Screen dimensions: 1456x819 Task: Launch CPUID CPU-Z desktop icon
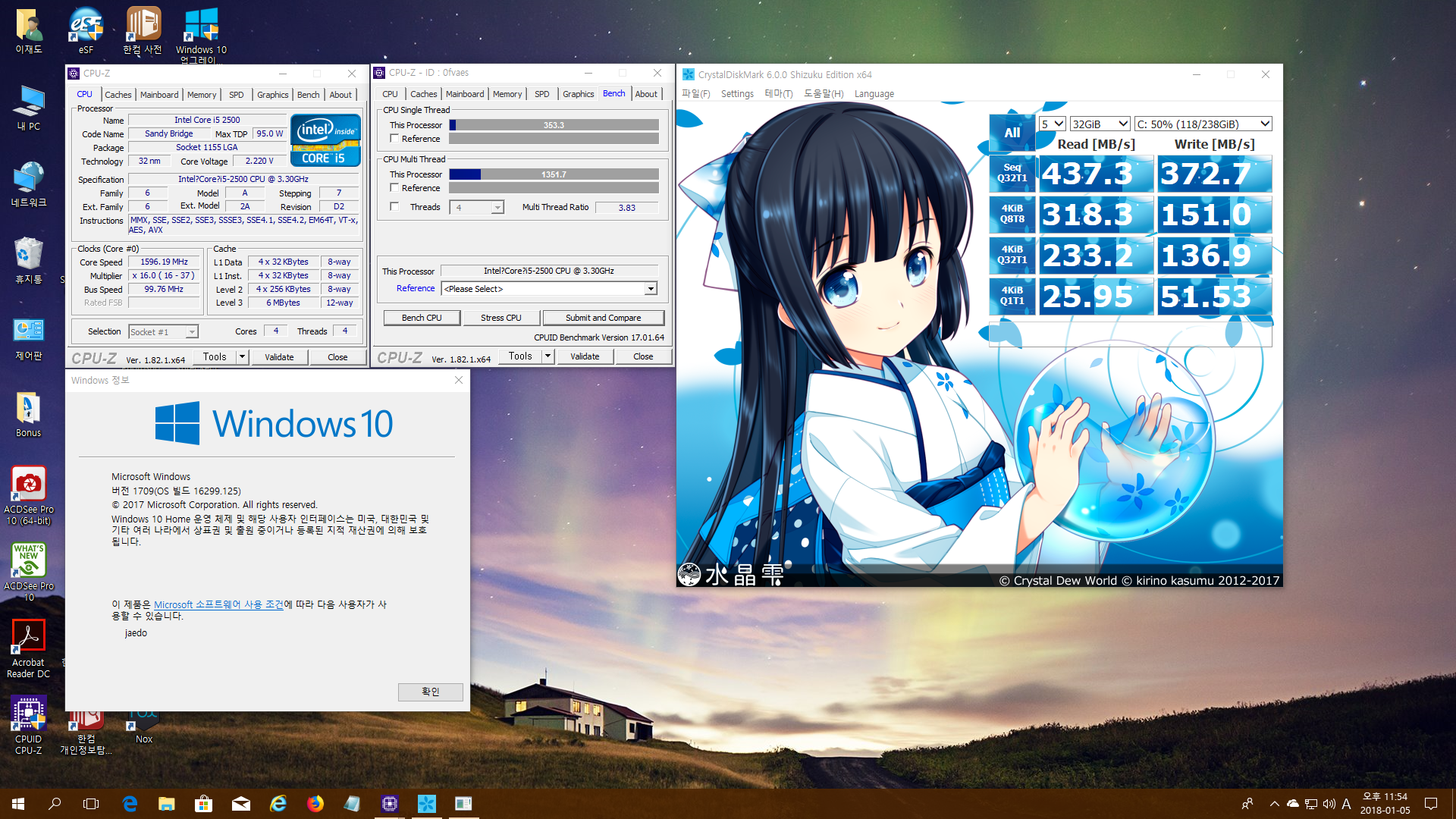(29, 725)
